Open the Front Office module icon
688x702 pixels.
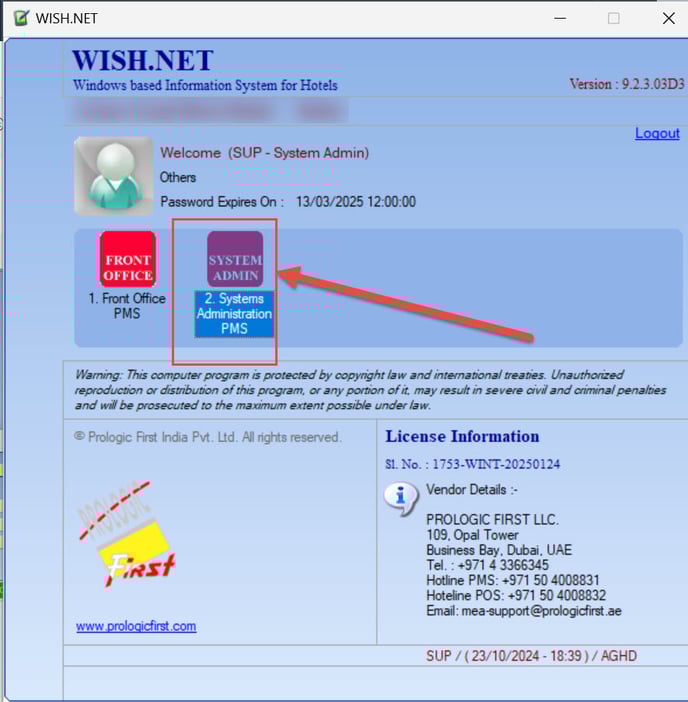click(127, 260)
